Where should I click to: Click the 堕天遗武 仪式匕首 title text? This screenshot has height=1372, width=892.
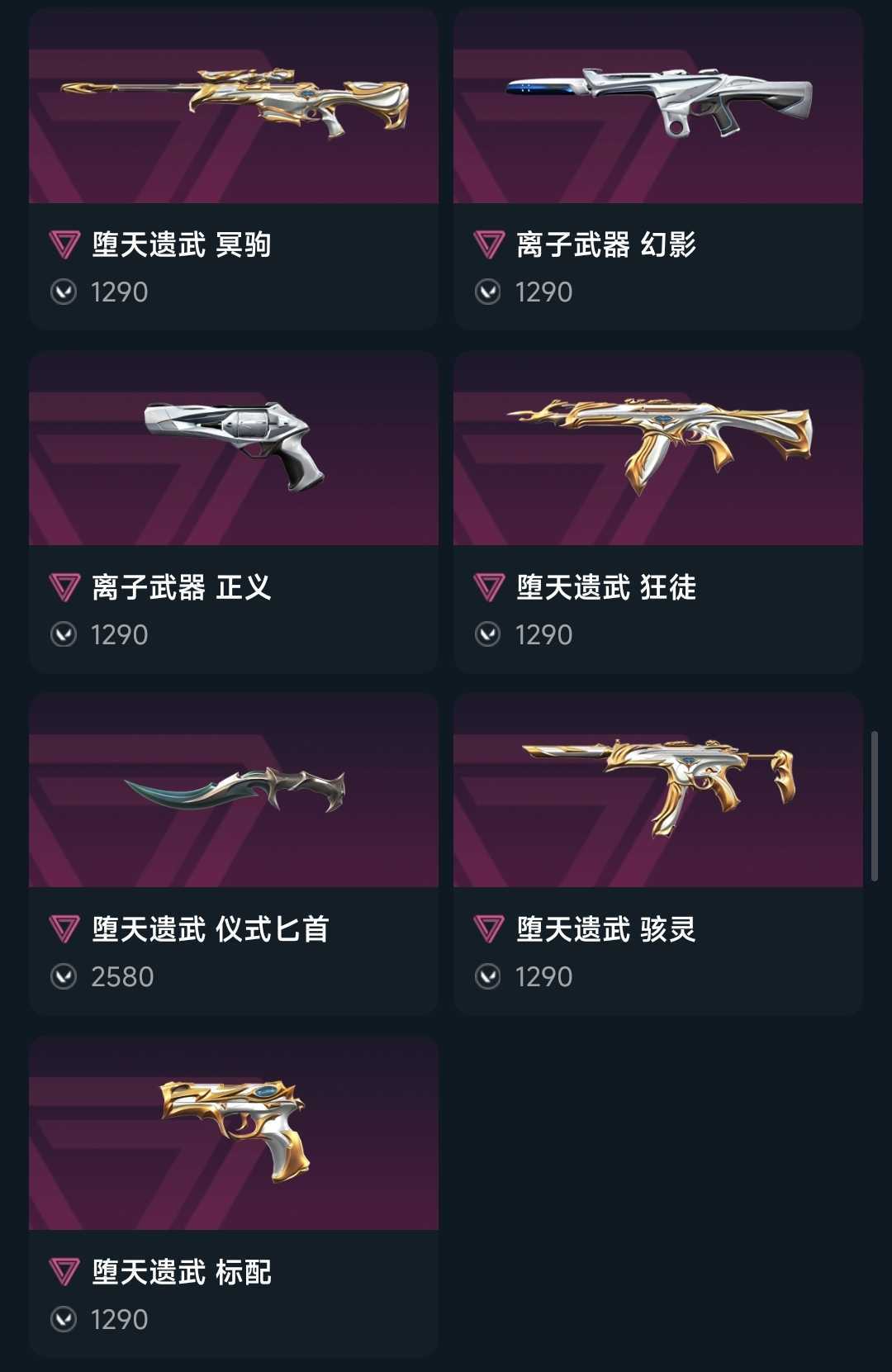pyautogui.click(x=211, y=929)
